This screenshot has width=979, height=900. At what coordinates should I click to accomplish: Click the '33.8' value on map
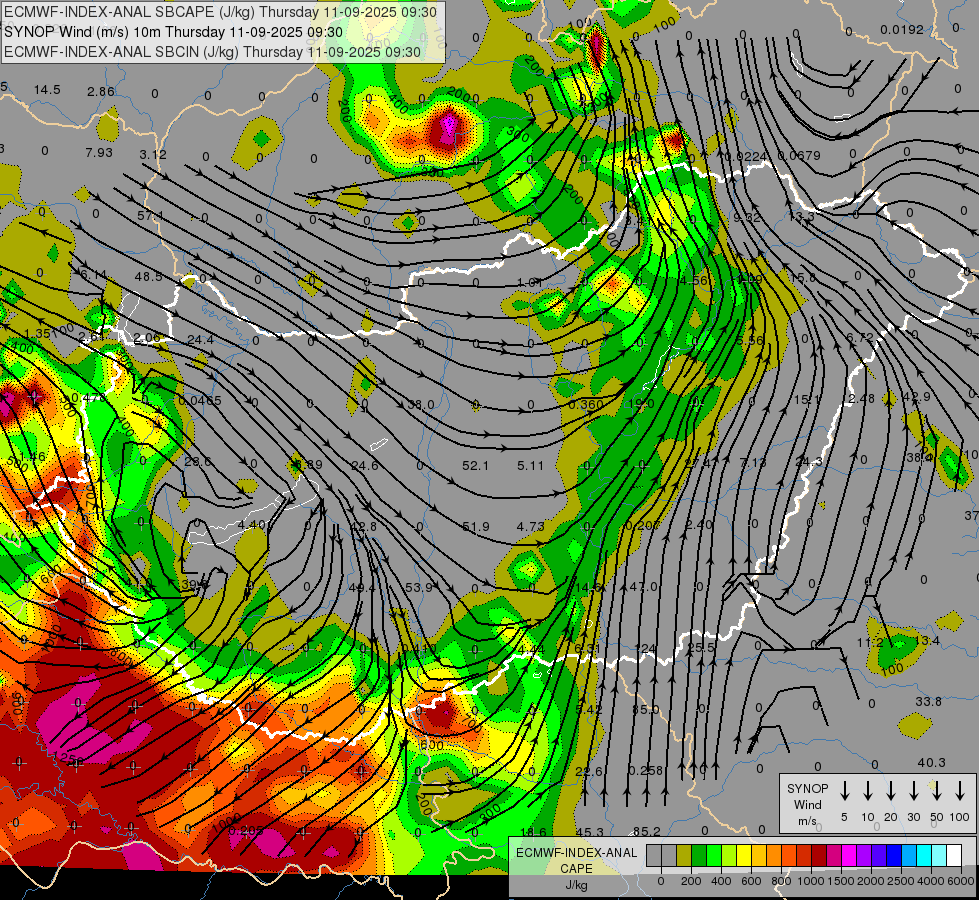point(928,702)
